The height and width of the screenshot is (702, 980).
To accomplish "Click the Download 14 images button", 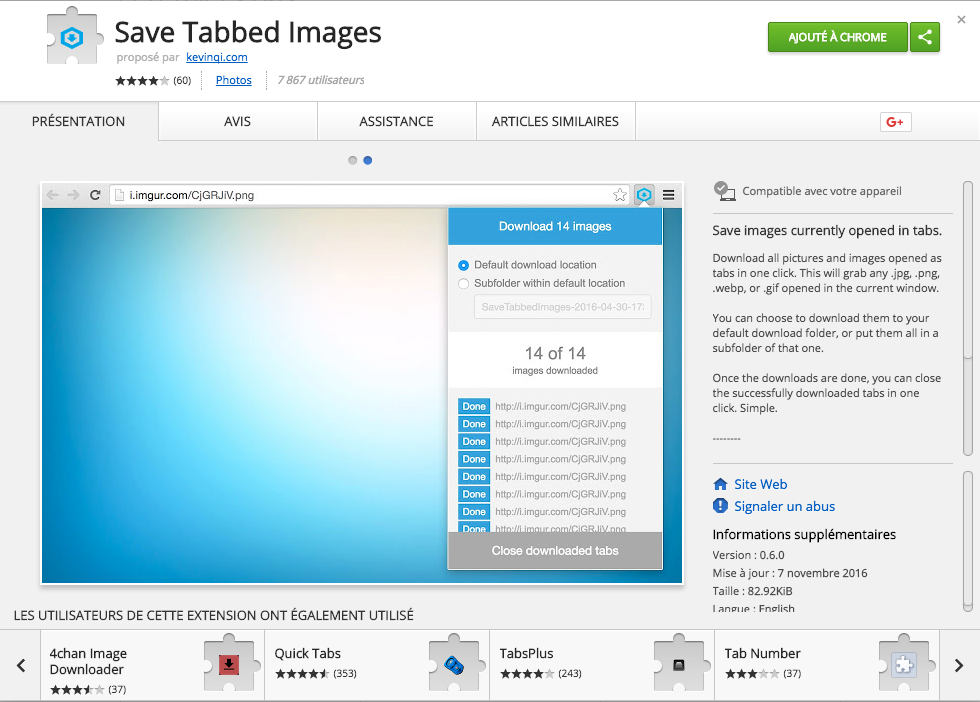I will point(555,226).
